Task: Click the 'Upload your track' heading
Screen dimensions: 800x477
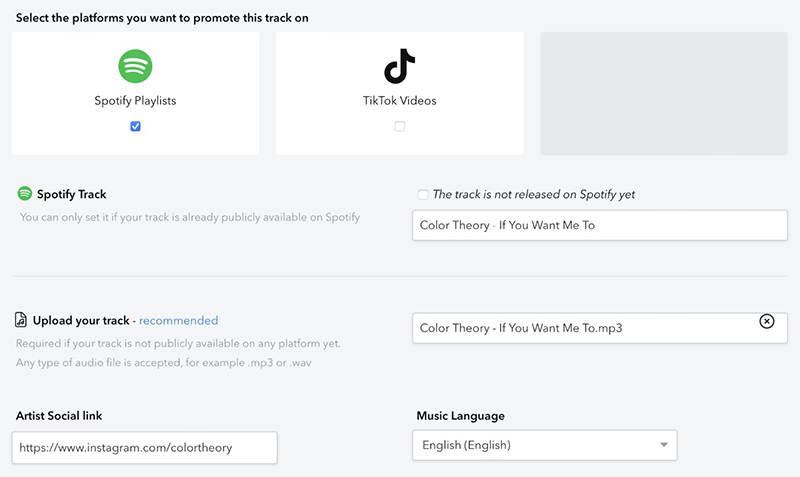Action: coord(81,320)
